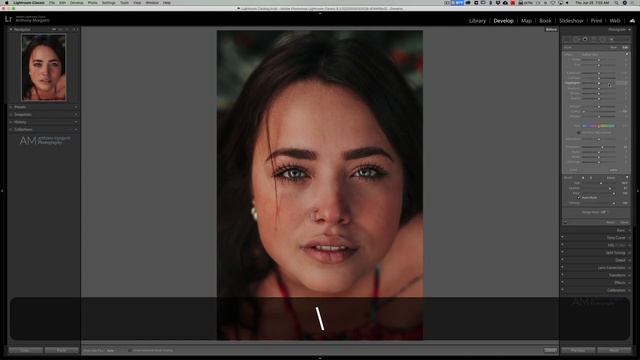Switch to the Library module
Screen dimensions: 640x360
[x=477, y=21]
